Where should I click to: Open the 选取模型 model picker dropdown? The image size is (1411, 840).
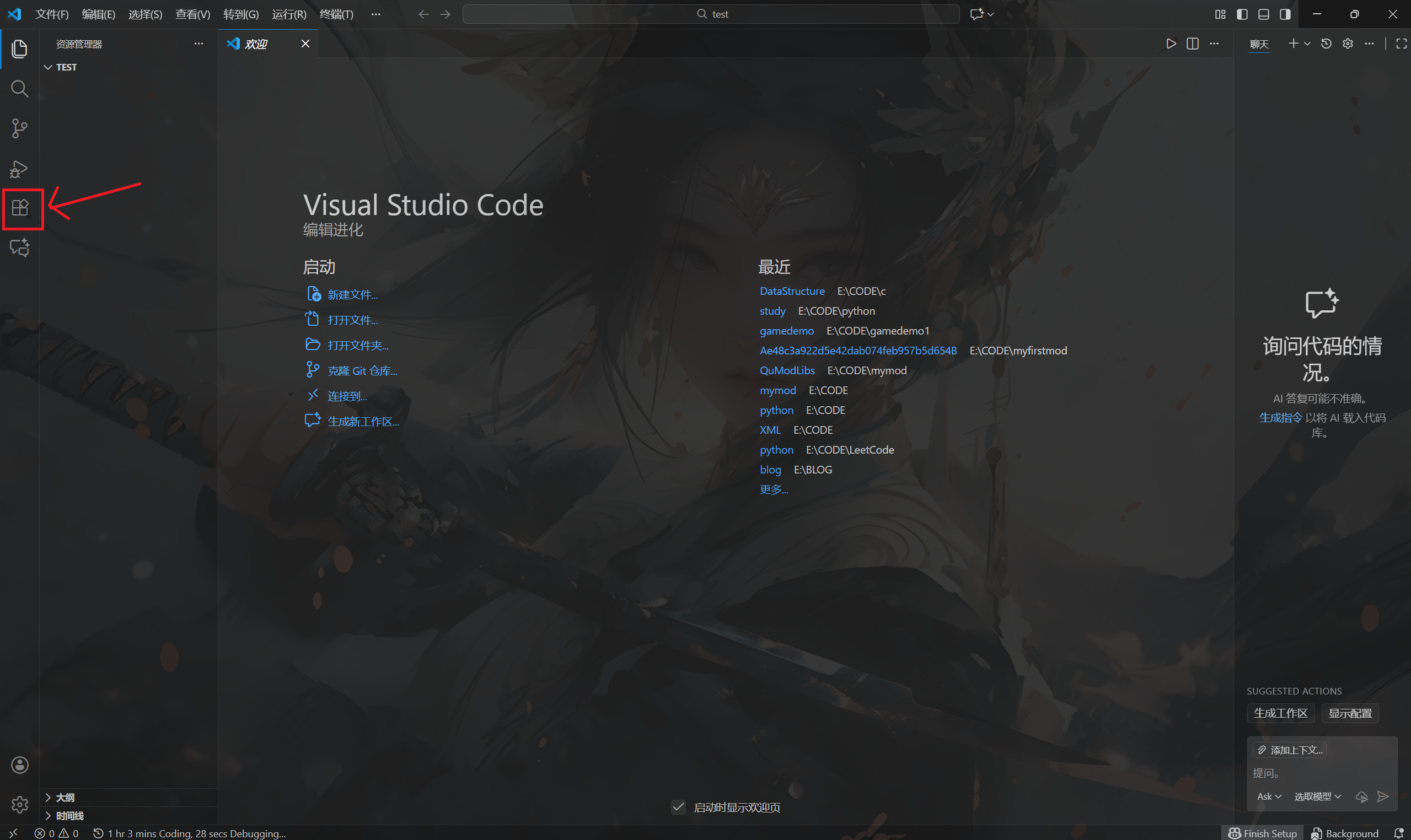[x=1317, y=796]
